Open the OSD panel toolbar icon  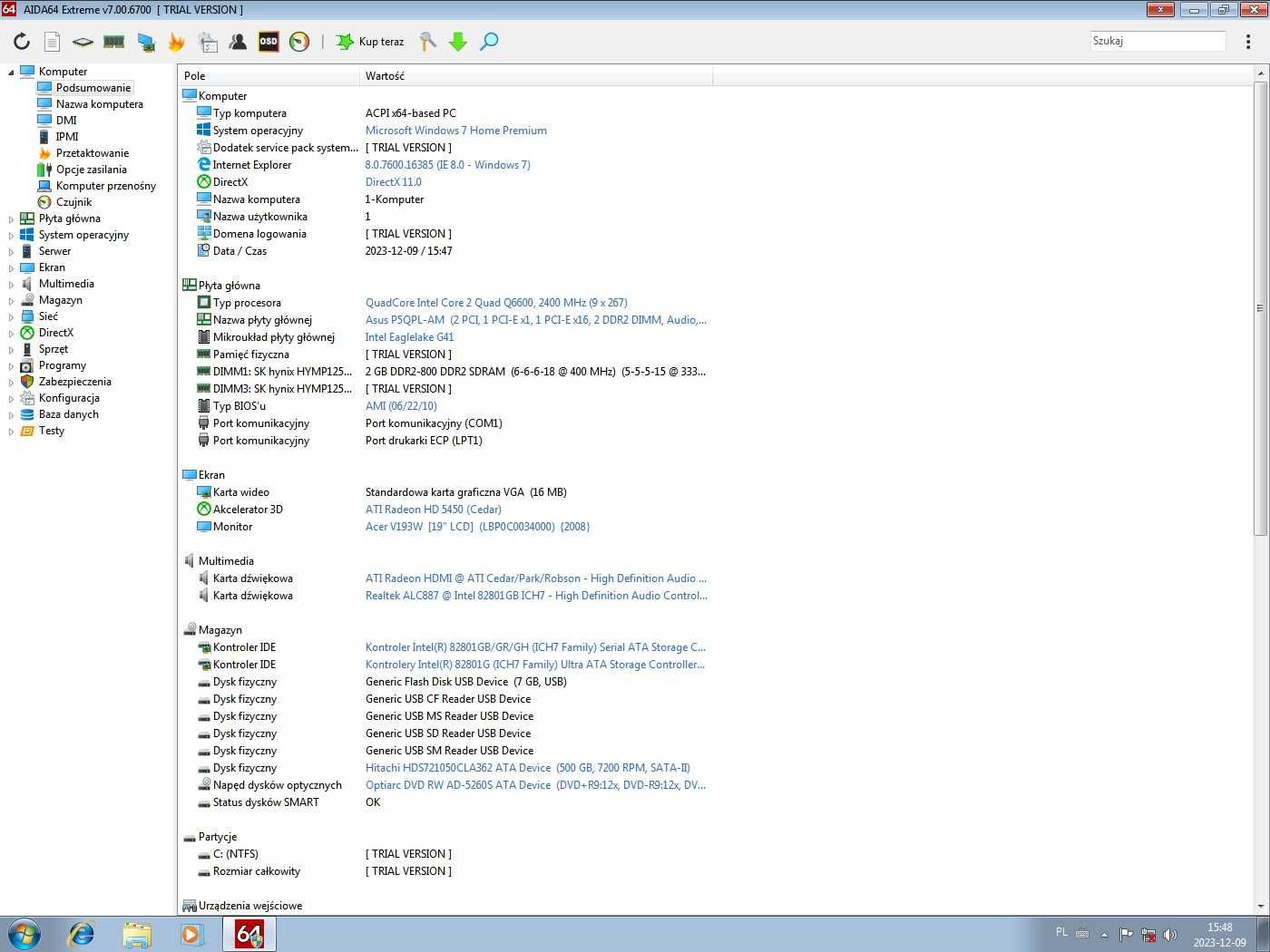269,42
